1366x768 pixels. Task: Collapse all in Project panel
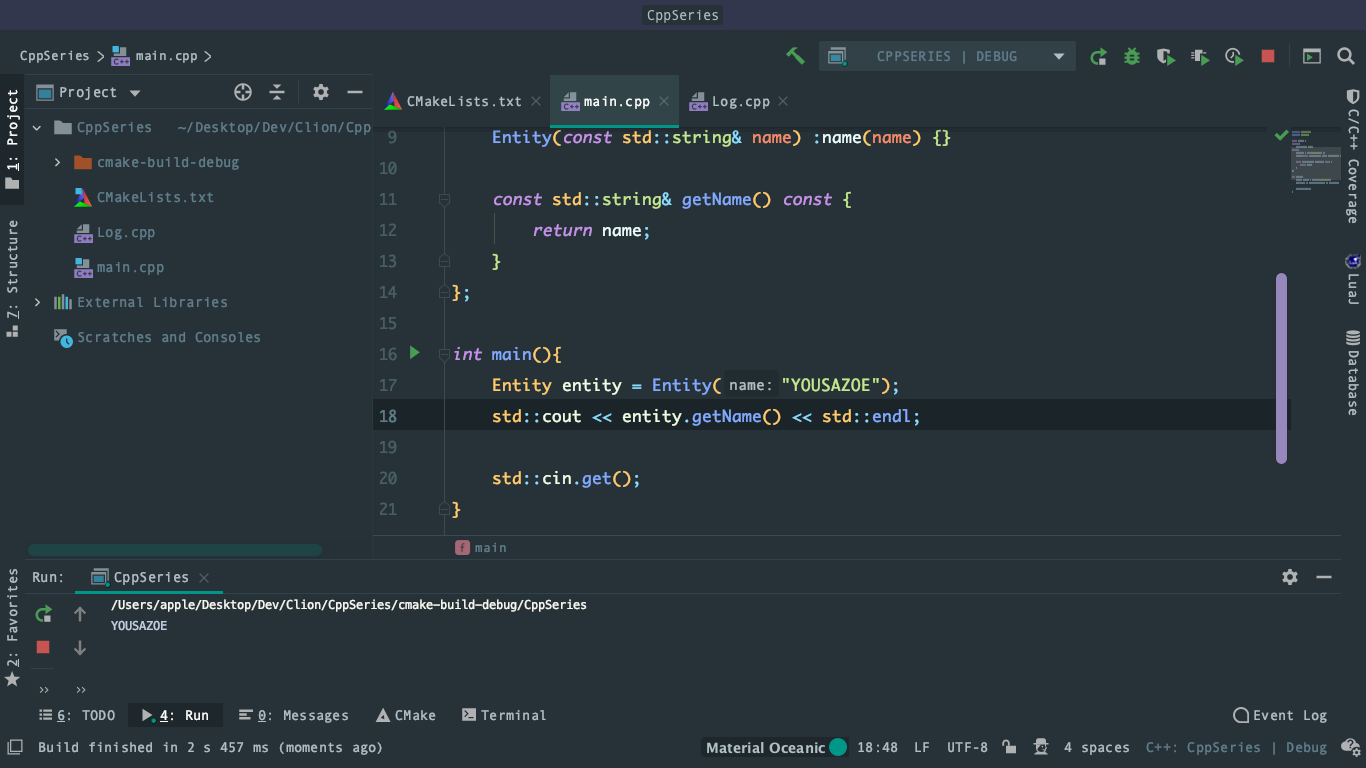coord(277,92)
